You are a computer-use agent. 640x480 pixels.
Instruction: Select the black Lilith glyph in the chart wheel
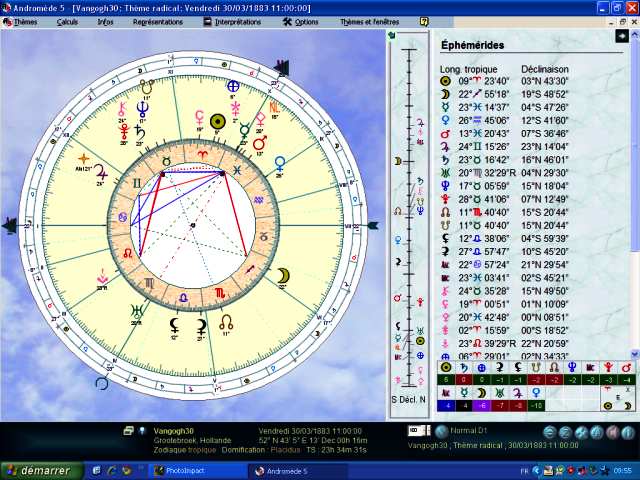tap(174, 326)
